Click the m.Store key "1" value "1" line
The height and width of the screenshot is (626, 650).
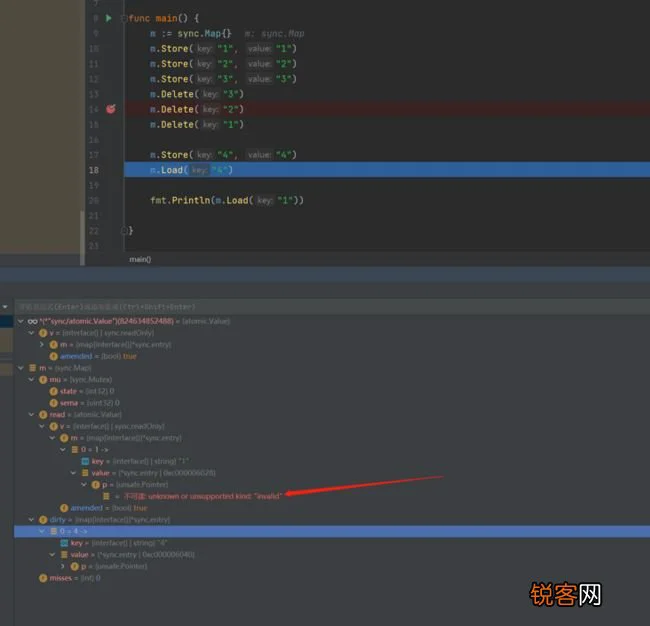tap(223, 49)
